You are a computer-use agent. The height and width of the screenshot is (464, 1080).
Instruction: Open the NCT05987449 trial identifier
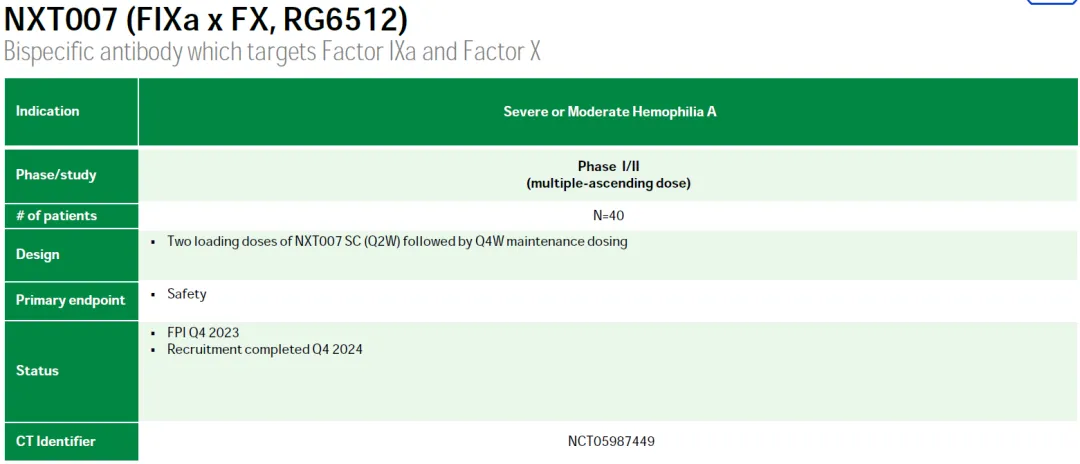click(611, 441)
